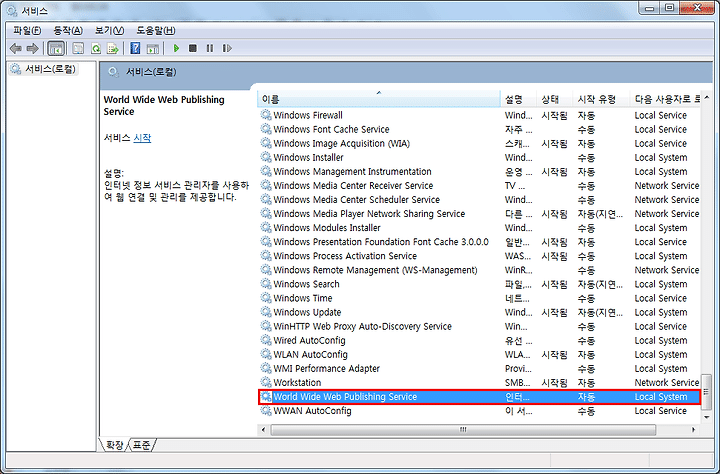Click the Export List toolbar icon
Image resolution: width=720 pixels, height=474 pixels.
point(112,48)
